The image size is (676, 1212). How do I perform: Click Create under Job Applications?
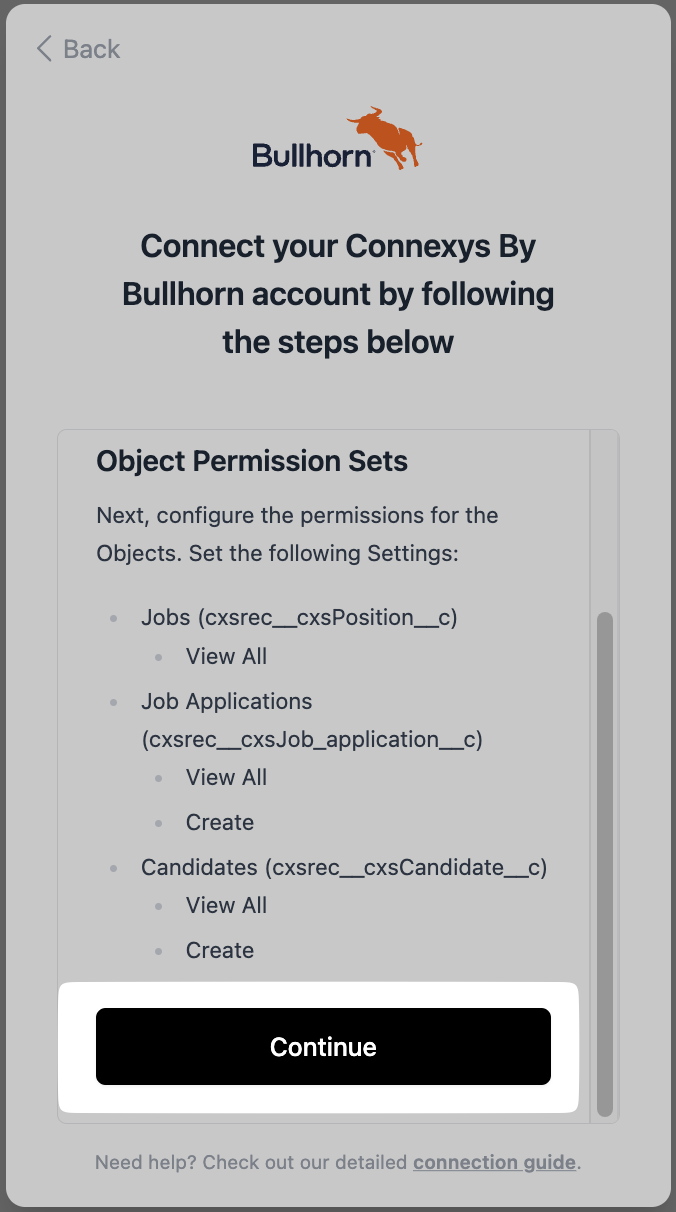[220, 822]
